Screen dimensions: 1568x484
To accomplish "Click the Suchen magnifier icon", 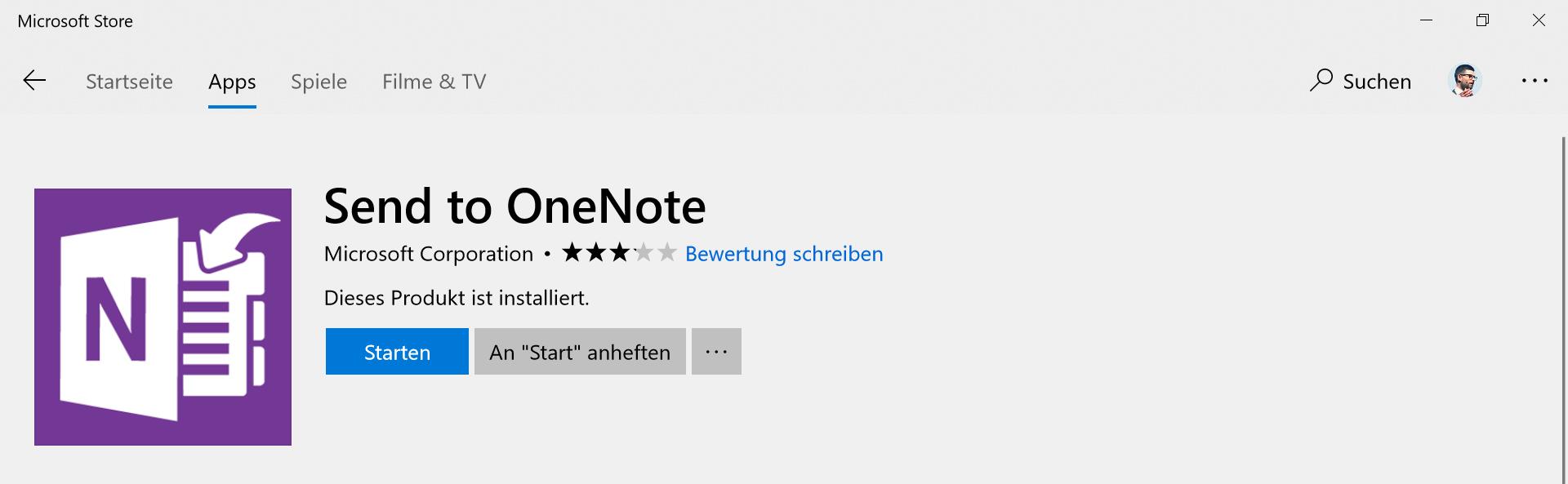I will click(1321, 80).
